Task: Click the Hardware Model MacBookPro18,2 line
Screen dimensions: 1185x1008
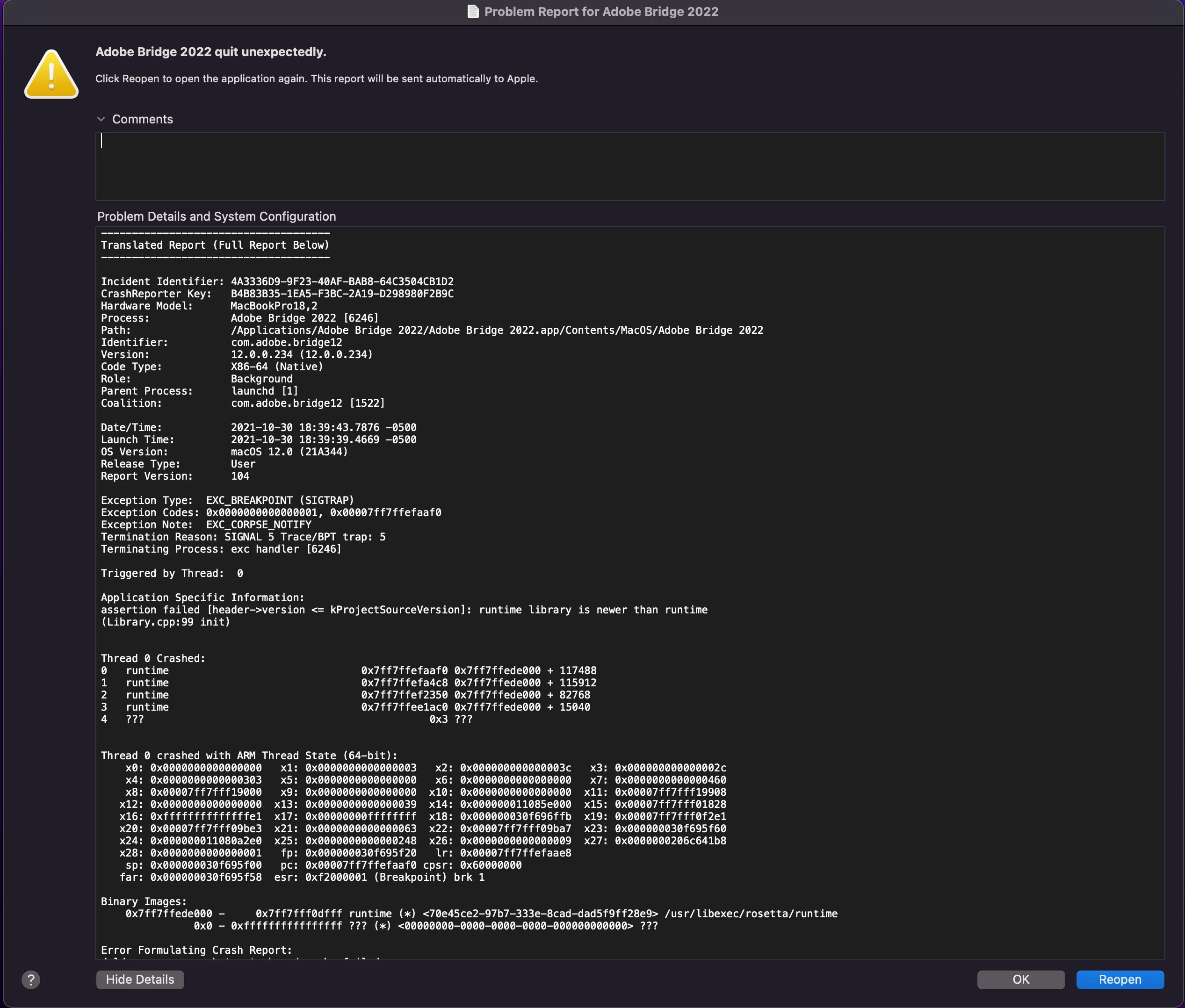Action: tap(209, 306)
